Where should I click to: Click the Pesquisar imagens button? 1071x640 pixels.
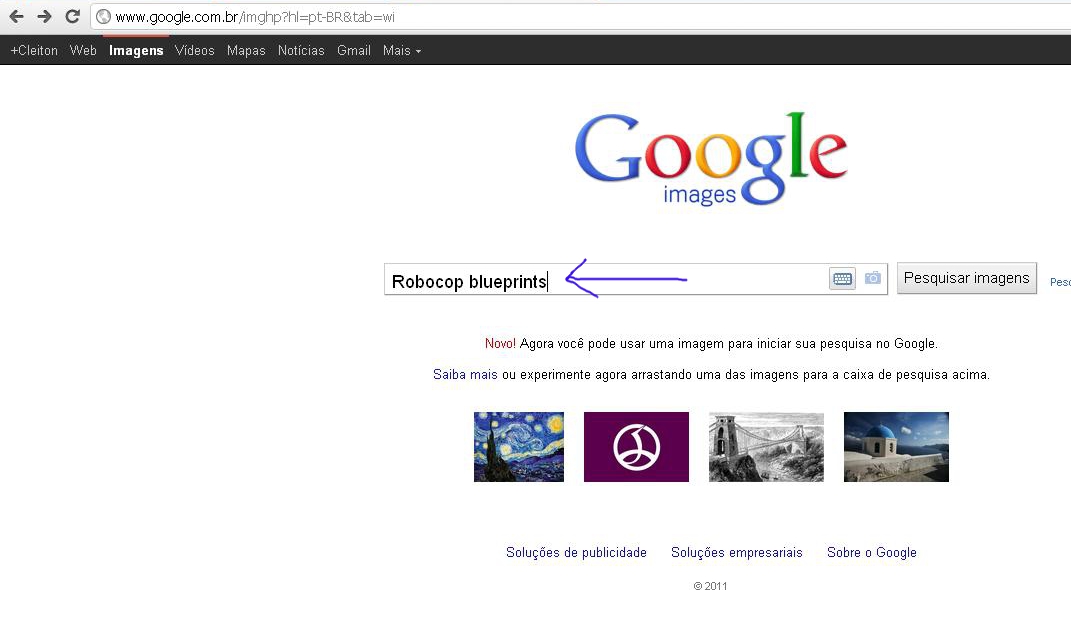click(966, 278)
